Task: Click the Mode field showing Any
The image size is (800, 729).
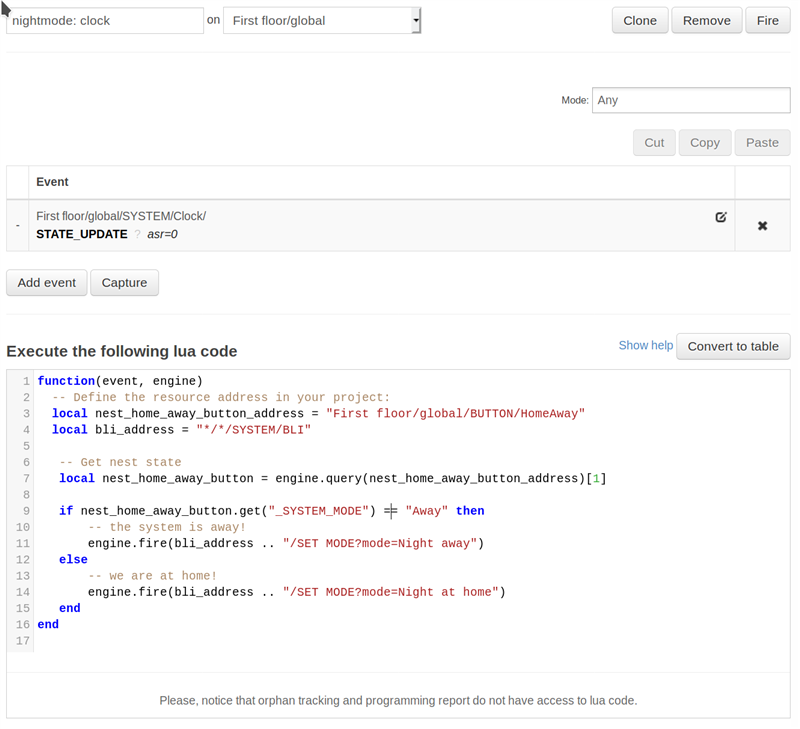Action: (691, 100)
